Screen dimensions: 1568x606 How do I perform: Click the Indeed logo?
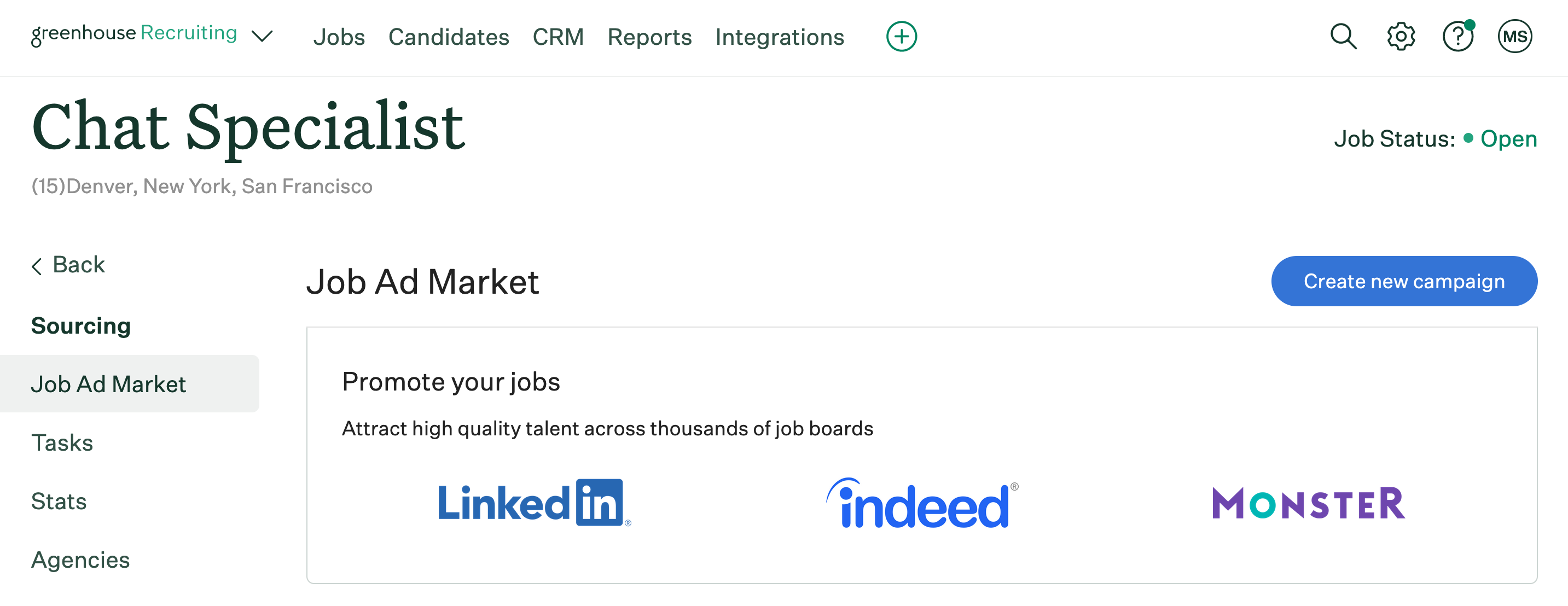point(921,503)
